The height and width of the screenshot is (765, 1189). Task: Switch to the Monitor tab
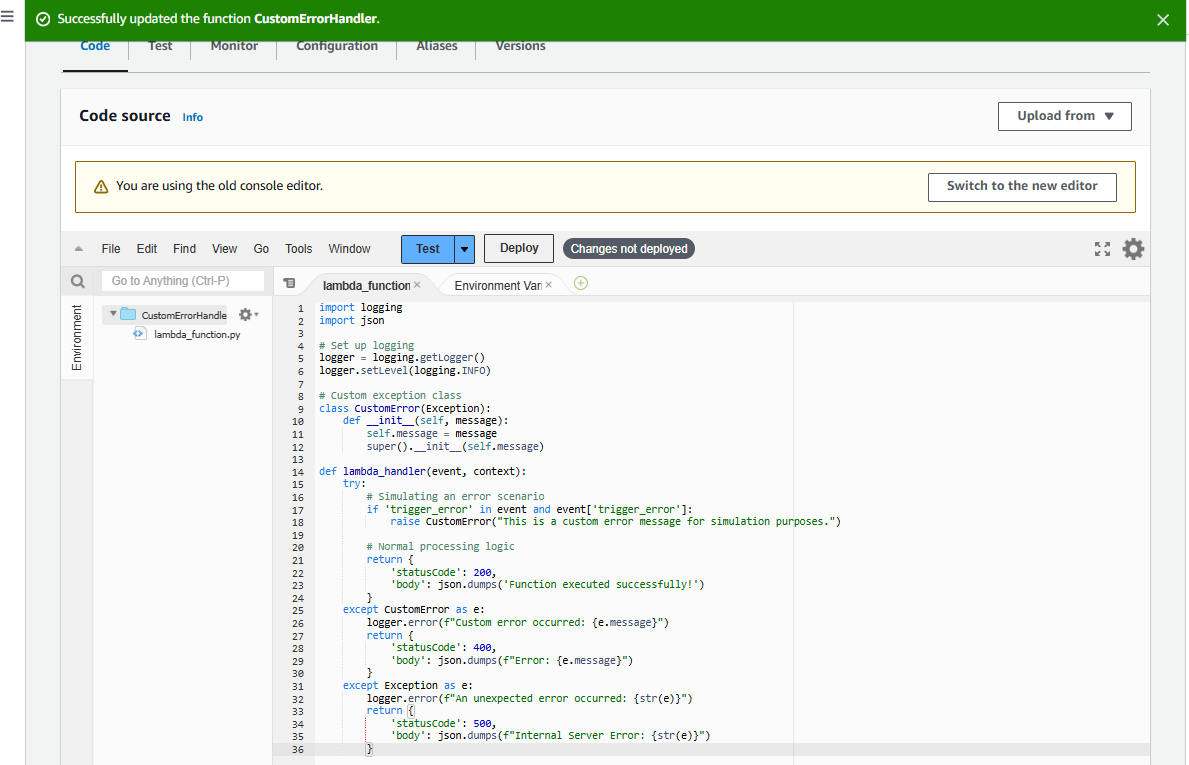tap(233, 46)
